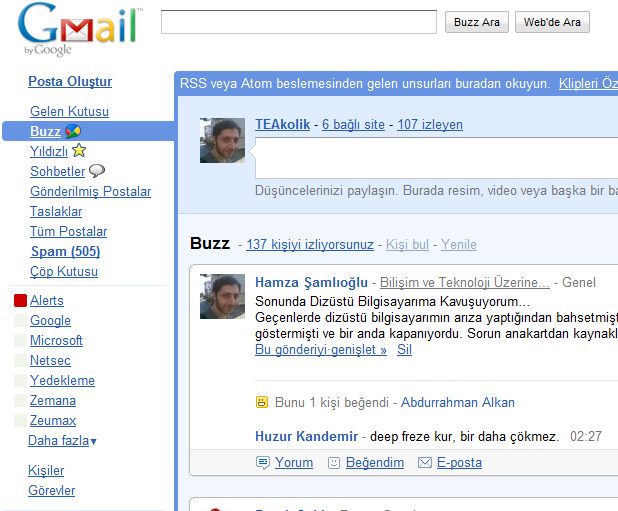Click the Buzz post text box
Image resolution: width=618 pixels, height=511 pixels.
pyautogui.click(x=436, y=158)
